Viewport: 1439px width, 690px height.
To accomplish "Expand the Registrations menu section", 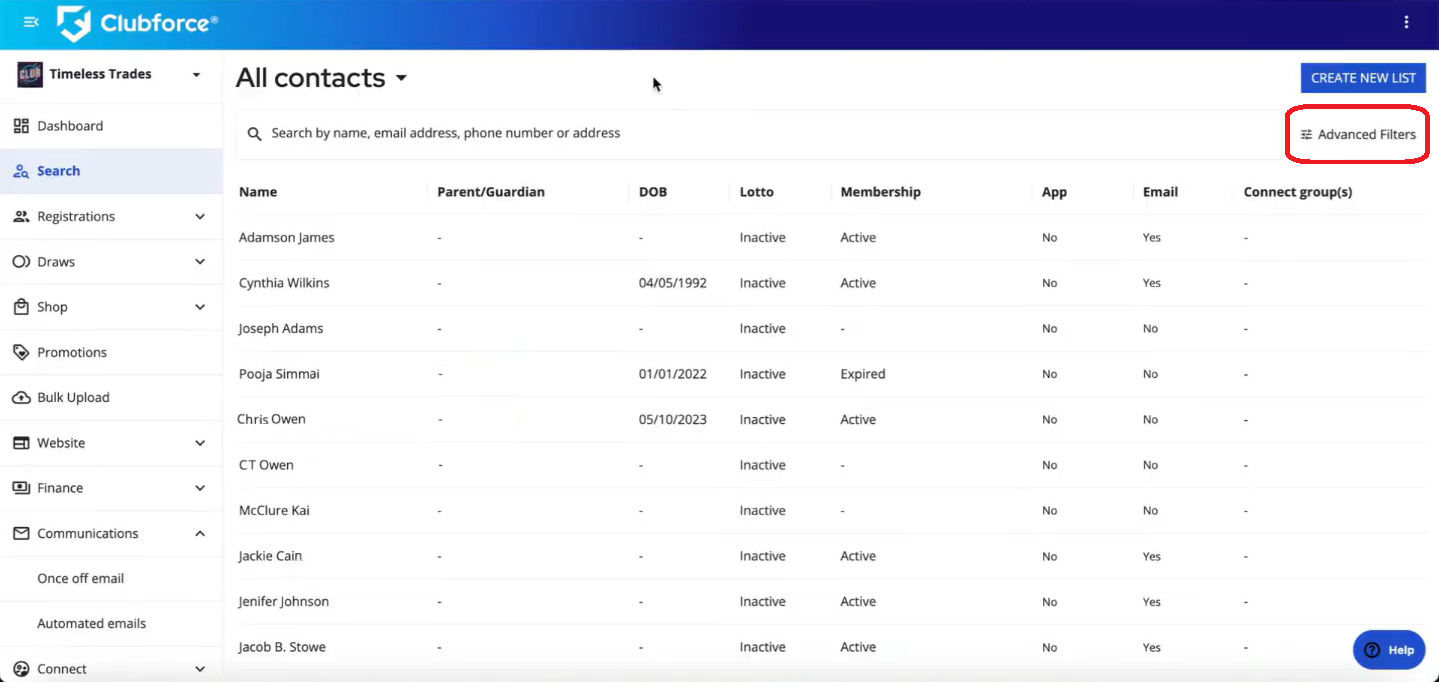I will pos(200,217).
